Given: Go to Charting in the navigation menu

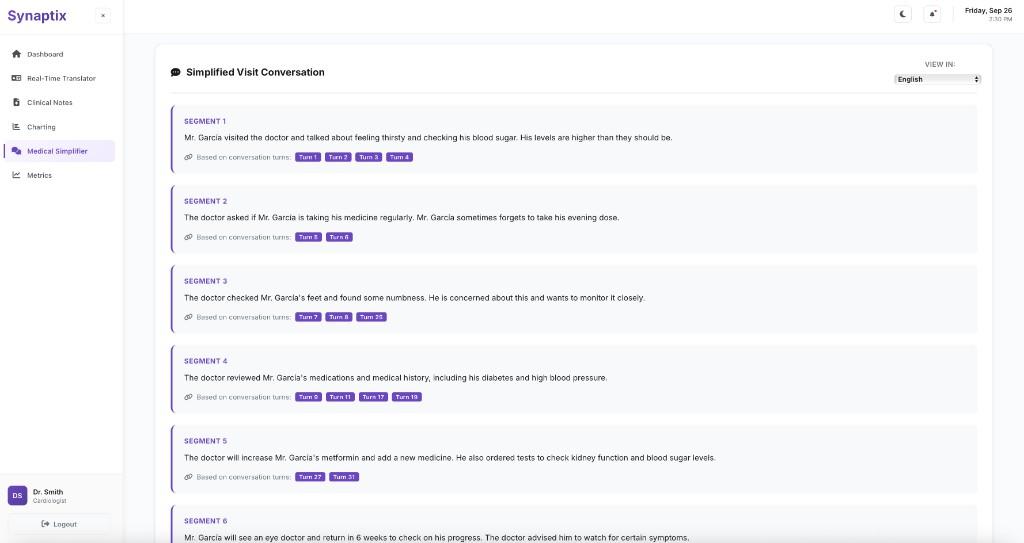Looking at the screenshot, I should (x=41, y=127).
